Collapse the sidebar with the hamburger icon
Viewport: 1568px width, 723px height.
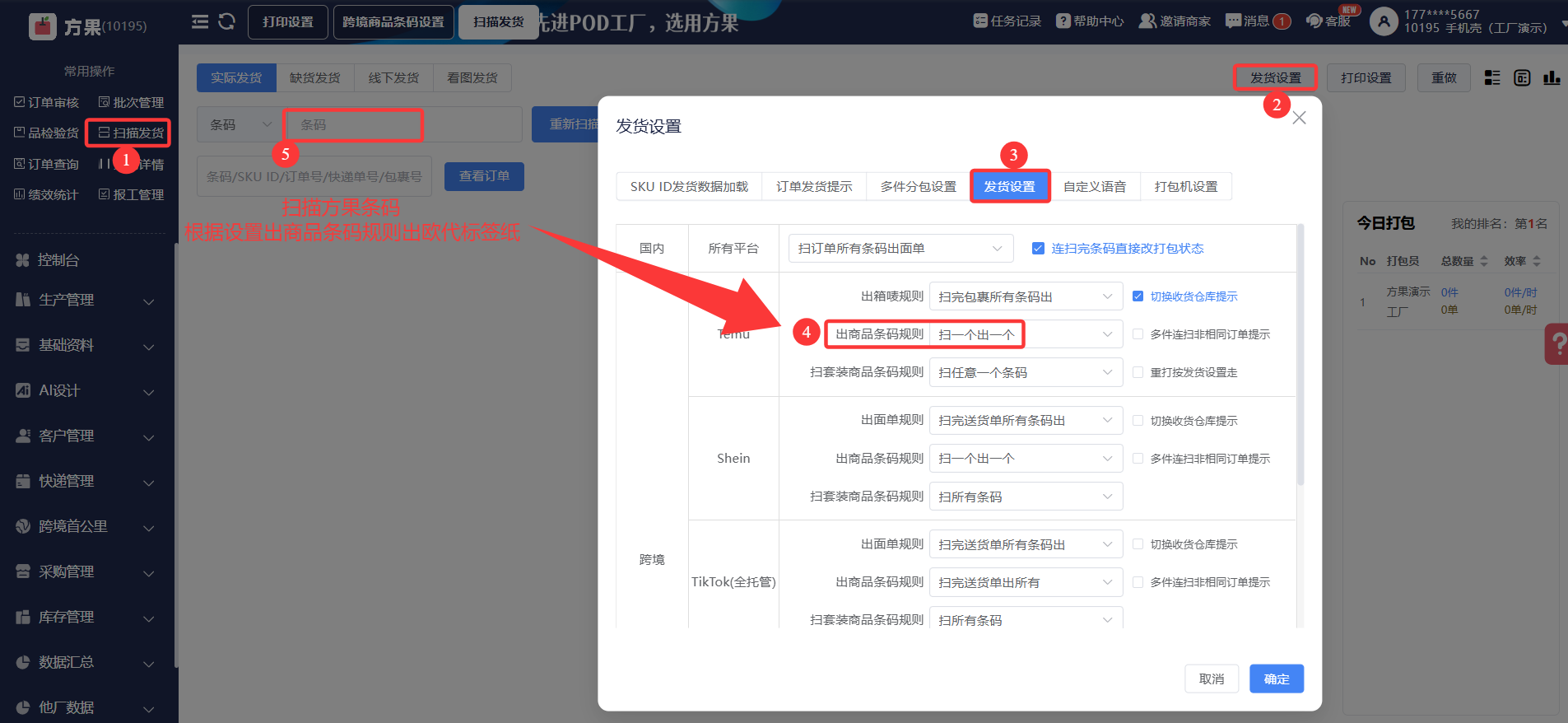[x=200, y=22]
